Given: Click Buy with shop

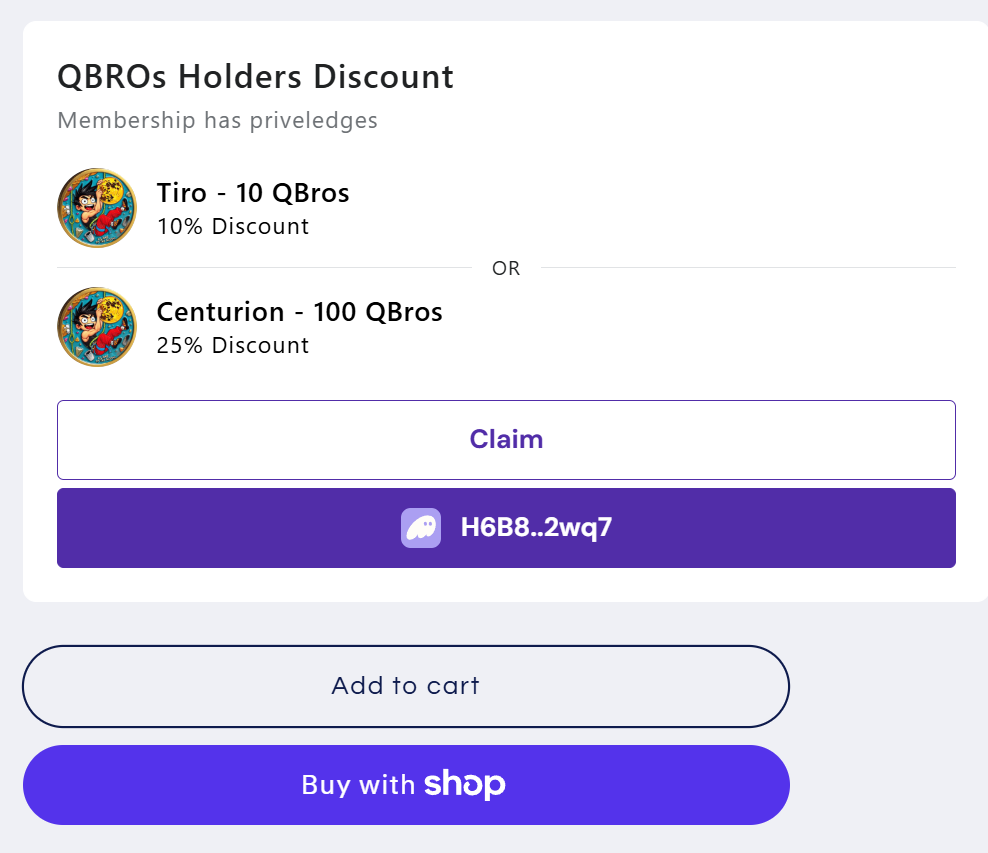Looking at the screenshot, I should 405,784.
